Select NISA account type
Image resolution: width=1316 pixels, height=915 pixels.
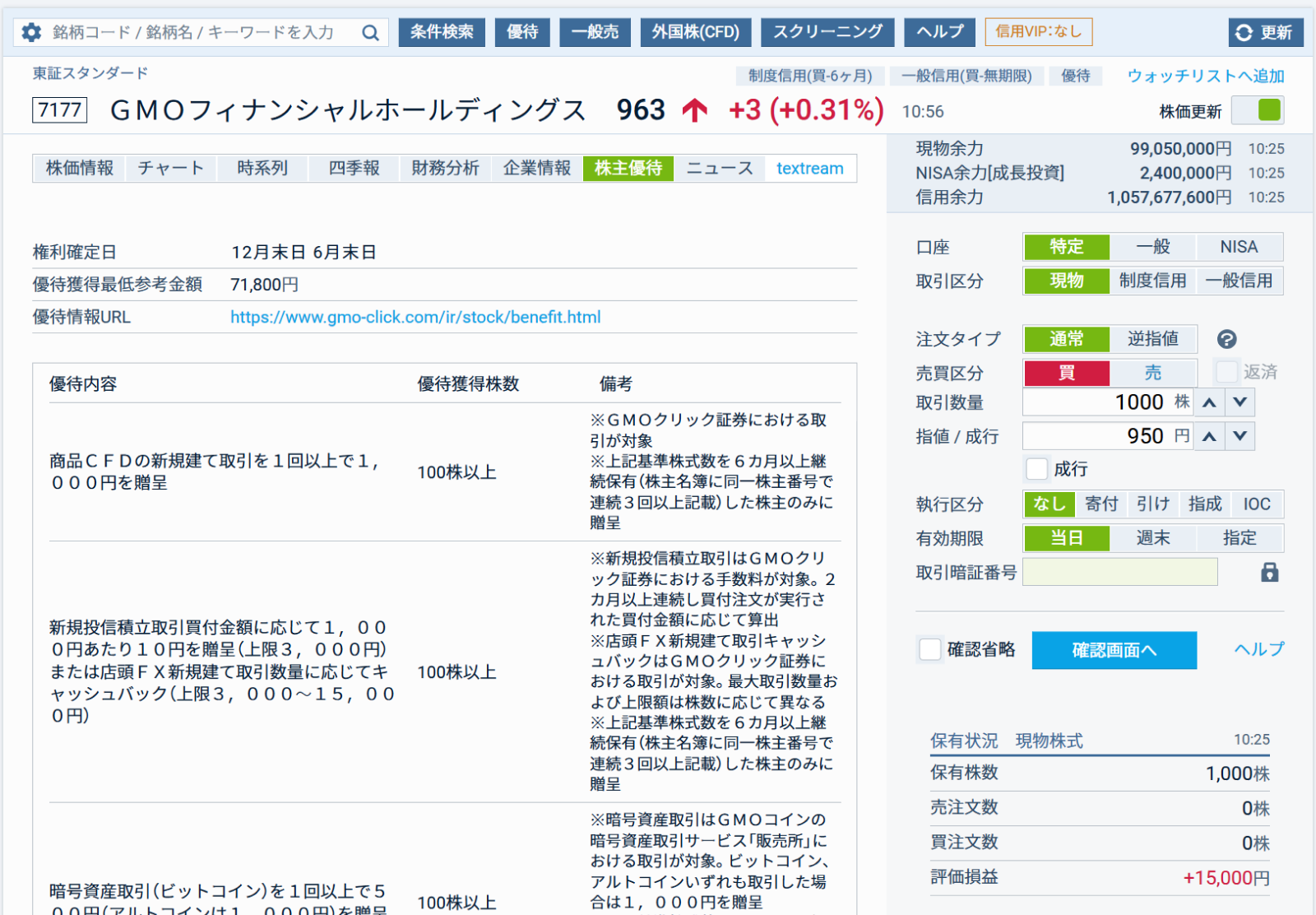point(1239,247)
